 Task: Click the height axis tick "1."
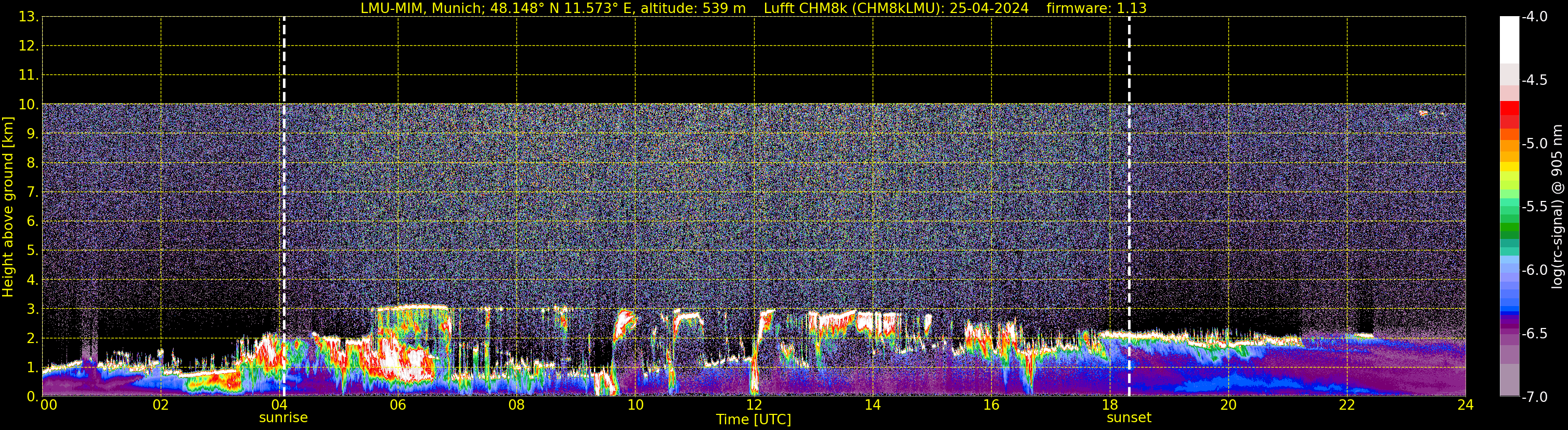32,367
